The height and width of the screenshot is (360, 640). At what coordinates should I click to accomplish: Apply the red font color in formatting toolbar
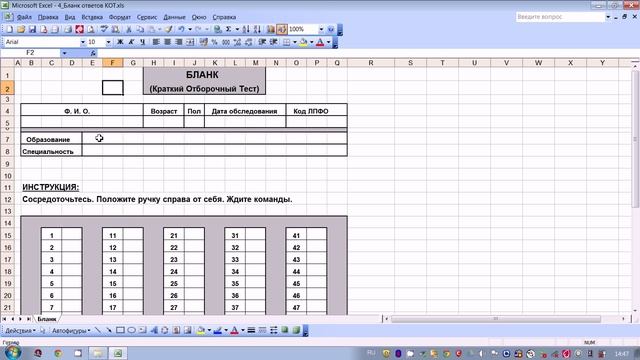click(x=320, y=42)
